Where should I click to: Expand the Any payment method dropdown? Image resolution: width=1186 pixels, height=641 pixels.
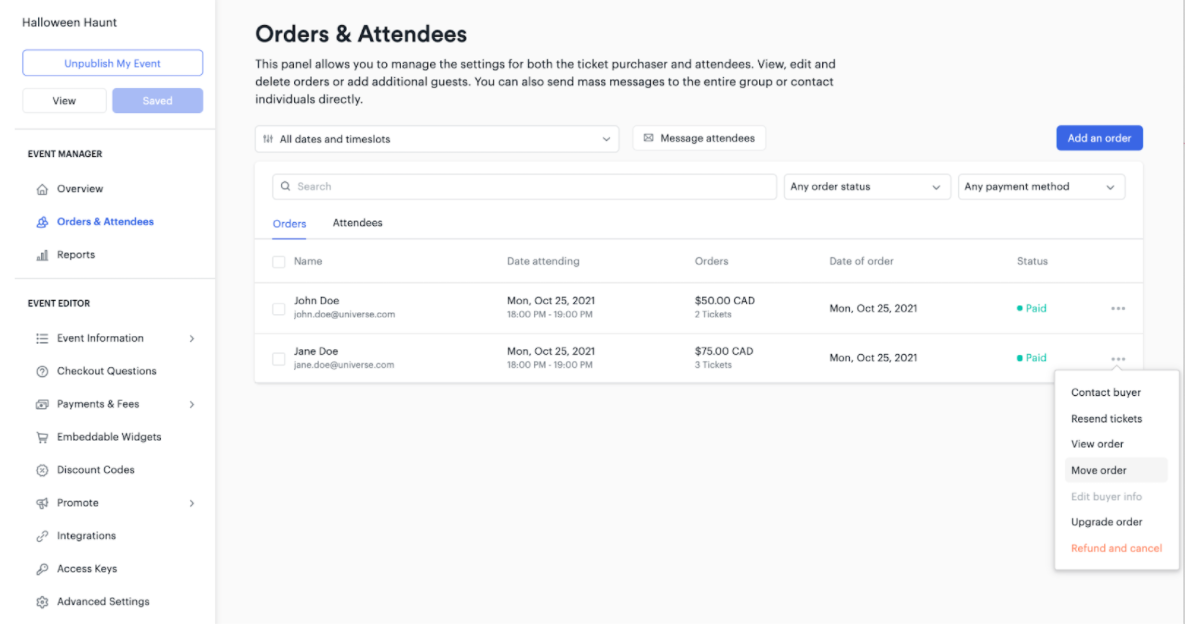pyautogui.click(x=1040, y=187)
